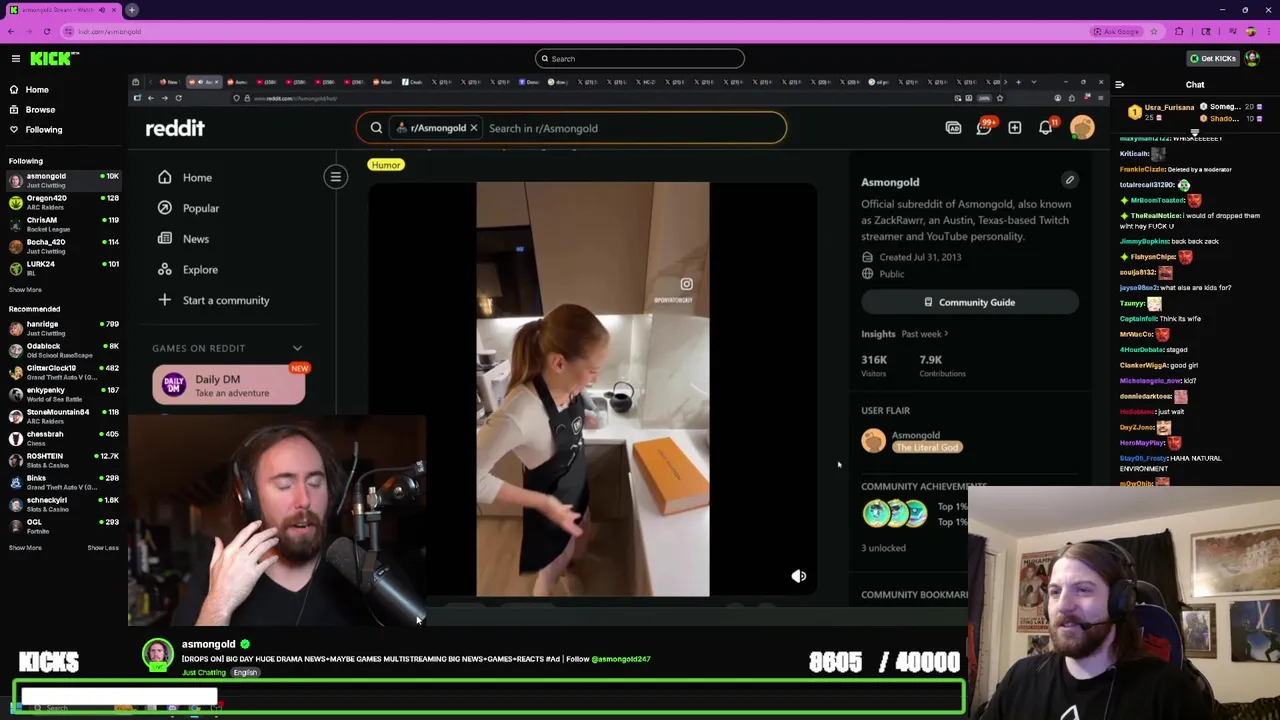
Task: Click Instagram icon on the video
Action: 686,284
